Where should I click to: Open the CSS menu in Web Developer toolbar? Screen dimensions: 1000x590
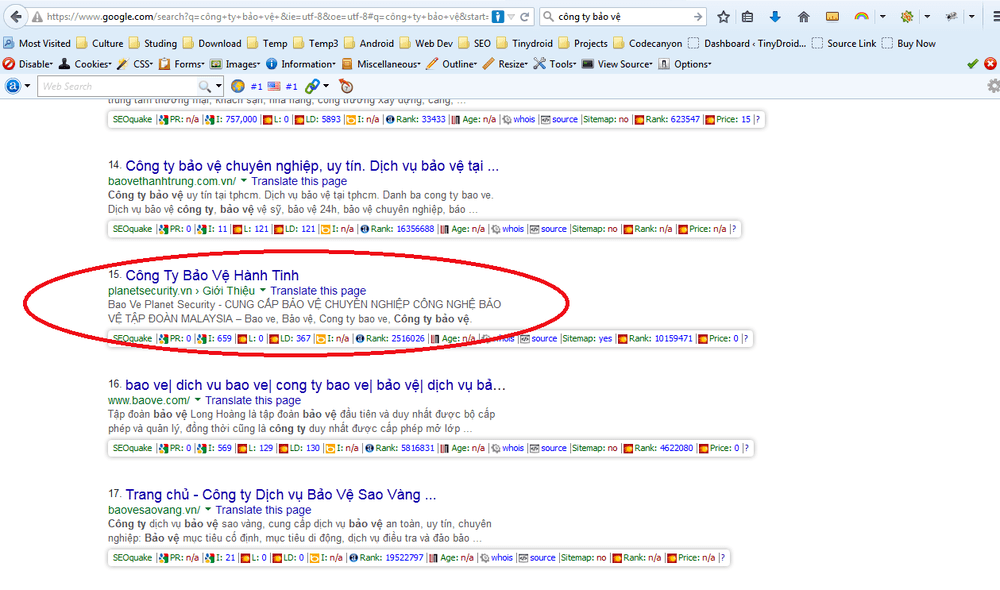[135, 64]
